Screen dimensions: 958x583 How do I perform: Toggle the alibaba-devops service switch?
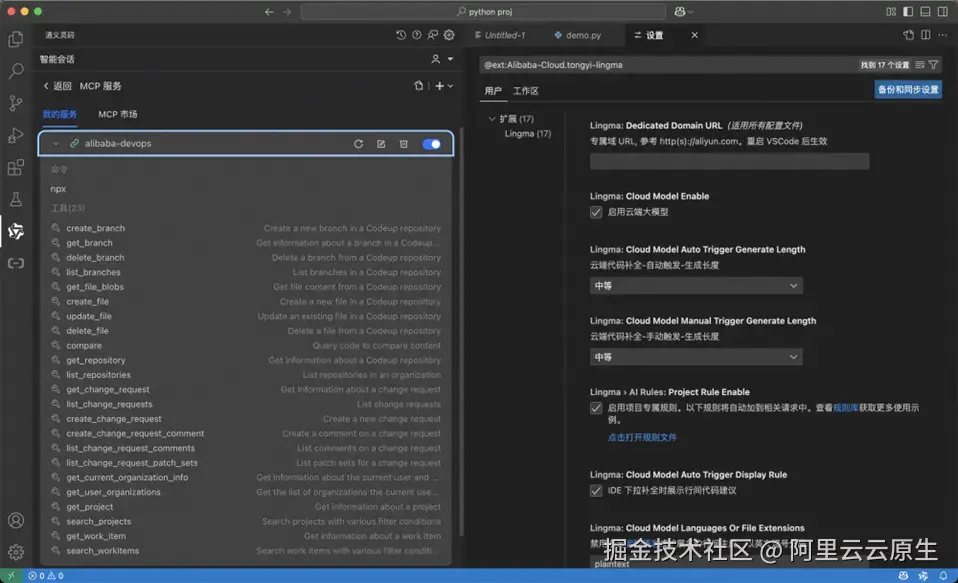tap(431, 144)
